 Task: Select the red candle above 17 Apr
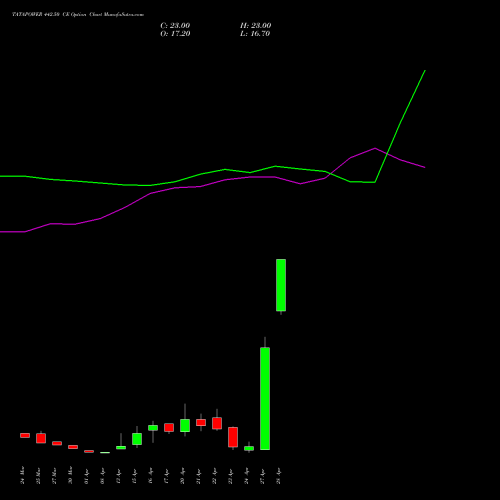pyautogui.click(x=169, y=427)
